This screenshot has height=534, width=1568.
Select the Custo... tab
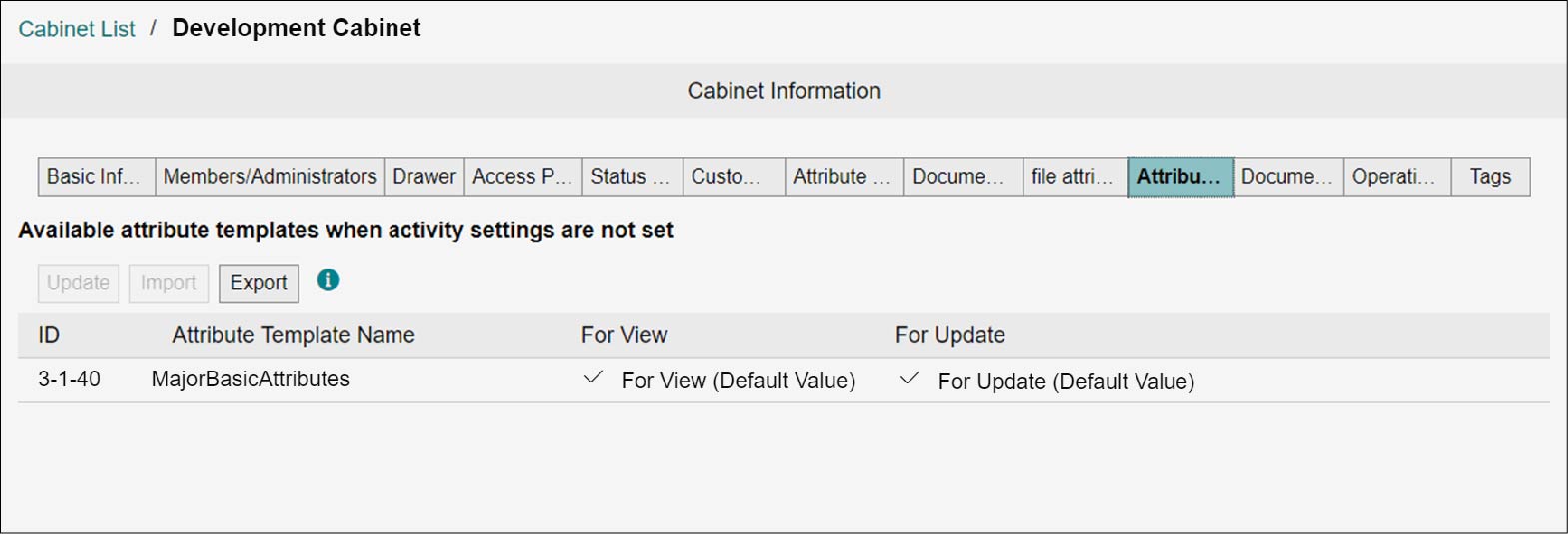735,177
